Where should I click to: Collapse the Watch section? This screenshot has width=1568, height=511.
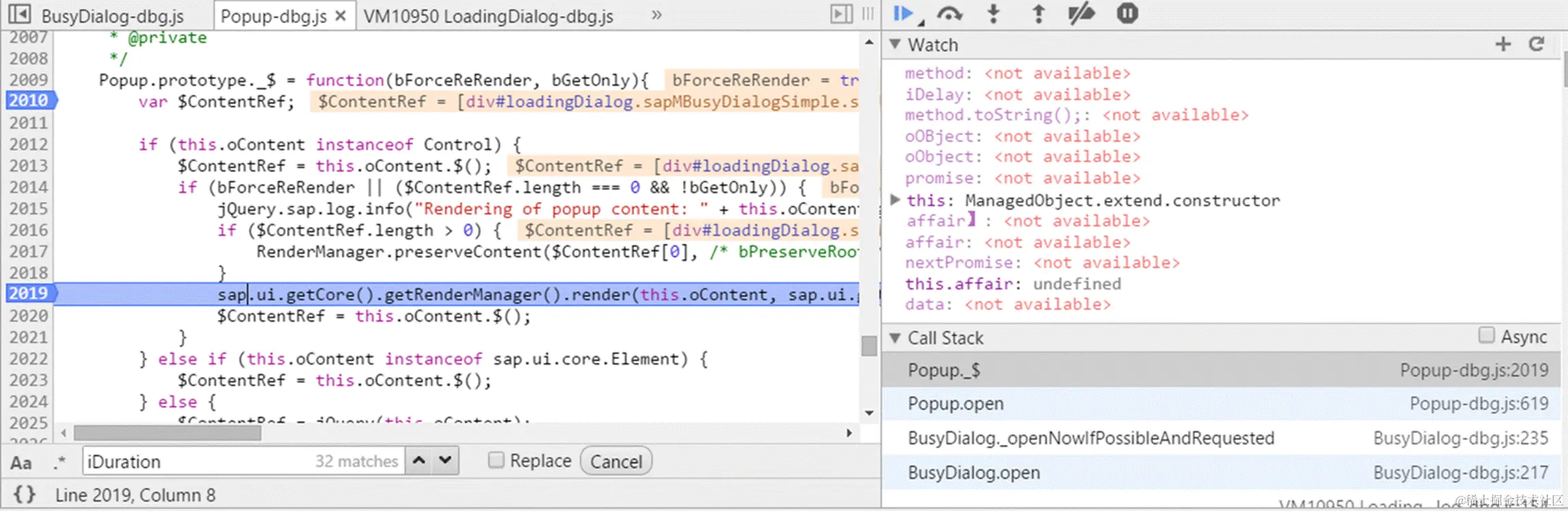[894, 44]
